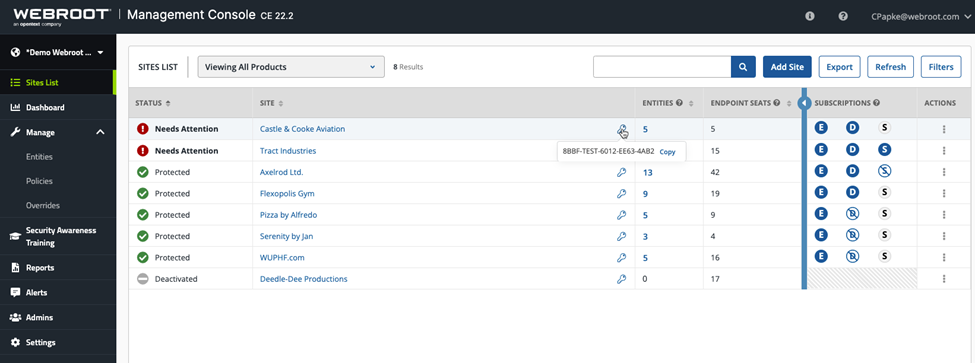Open the Filters button
Image resolution: width=975 pixels, height=363 pixels.
941,67
